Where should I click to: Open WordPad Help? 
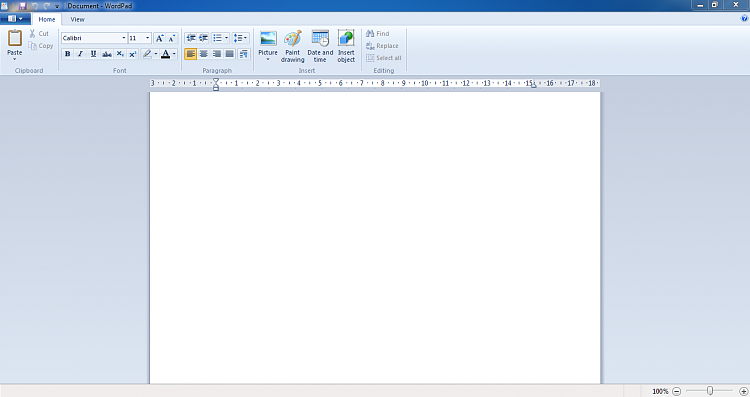(x=744, y=19)
